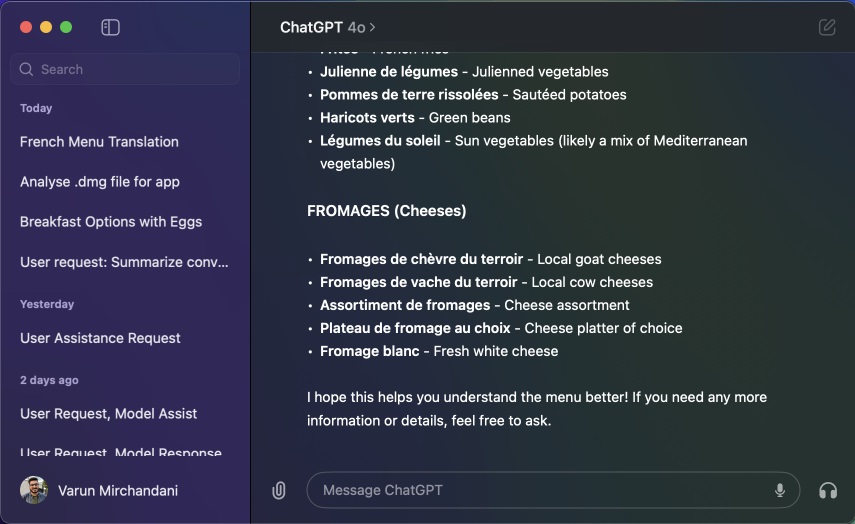Open the ChatGPT 4o model dropdown
The width and height of the screenshot is (855, 524).
(x=328, y=28)
